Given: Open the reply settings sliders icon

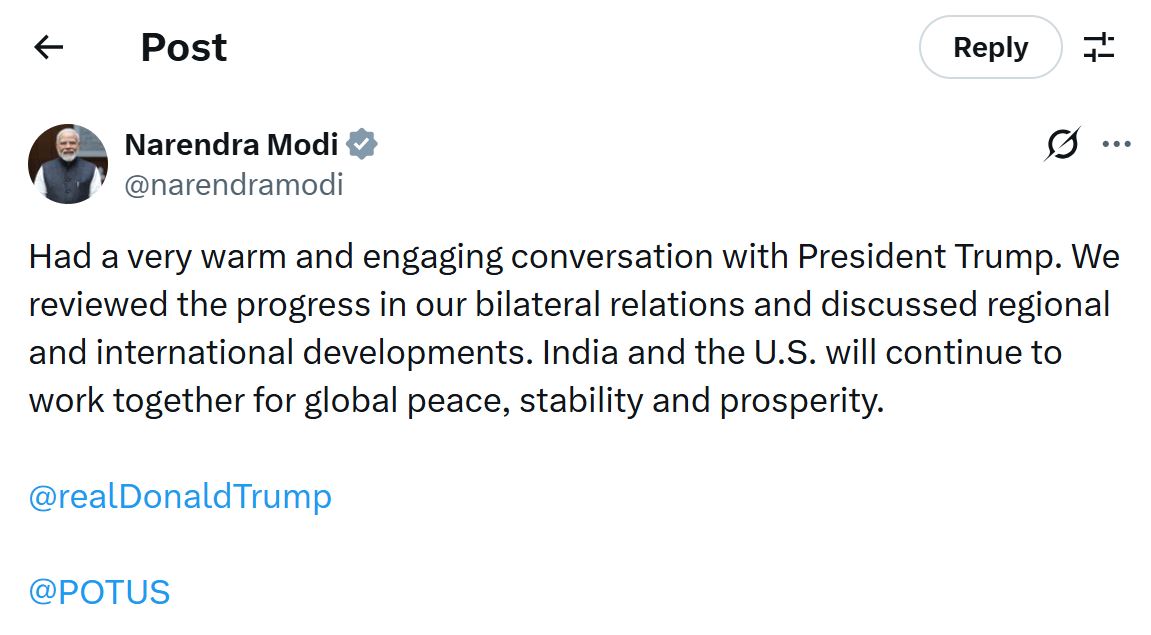Looking at the screenshot, I should [x=1100, y=46].
